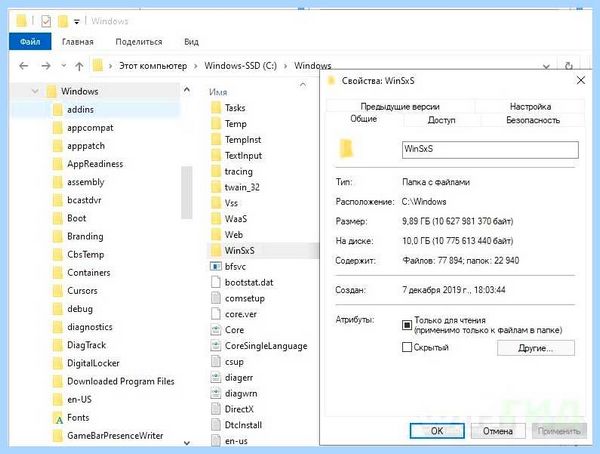Select the diagerr file icon
The height and width of the screenshot is (454, 600).
point(216,377)
